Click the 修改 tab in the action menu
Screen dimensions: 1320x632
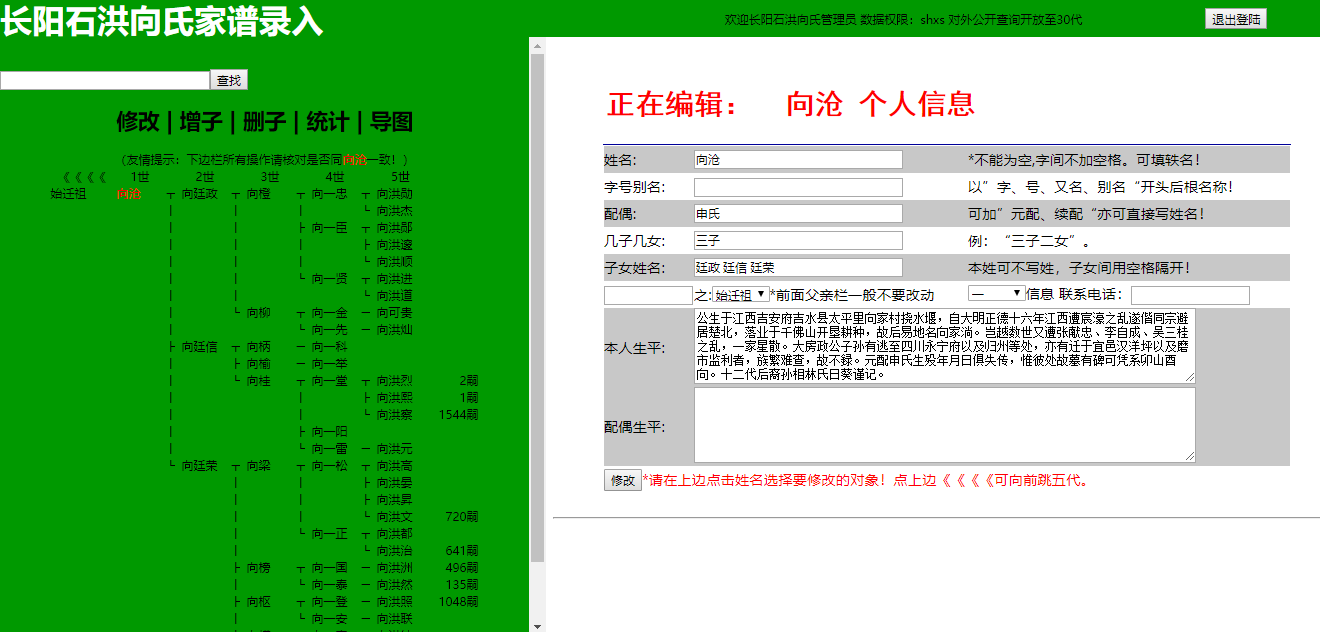[138, 122]
